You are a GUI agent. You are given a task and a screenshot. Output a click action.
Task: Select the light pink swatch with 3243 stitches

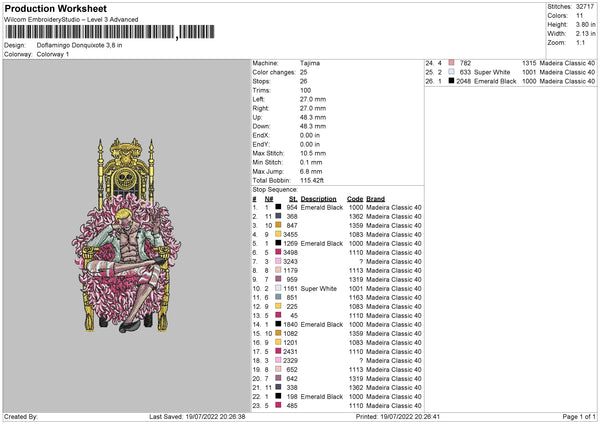(x=278, y=261)
